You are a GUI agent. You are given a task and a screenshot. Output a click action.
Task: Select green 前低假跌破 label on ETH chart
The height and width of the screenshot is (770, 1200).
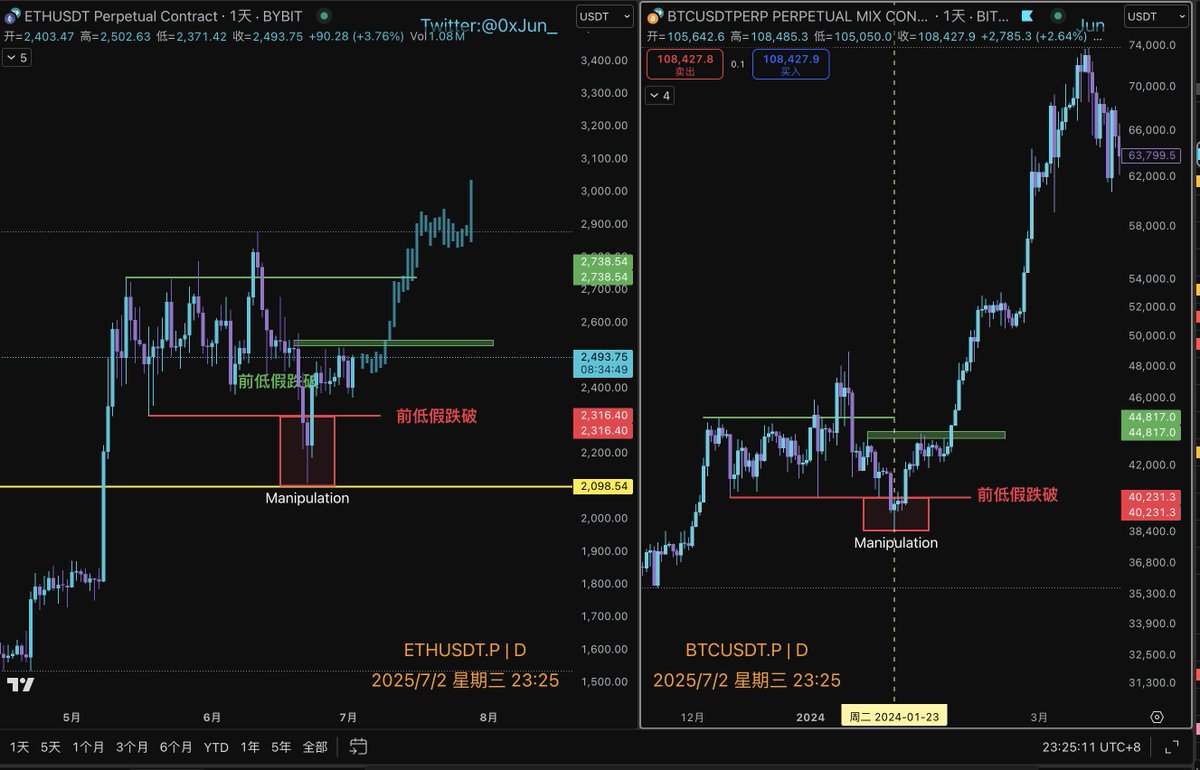pyautogui.click(x=278, y=381)
